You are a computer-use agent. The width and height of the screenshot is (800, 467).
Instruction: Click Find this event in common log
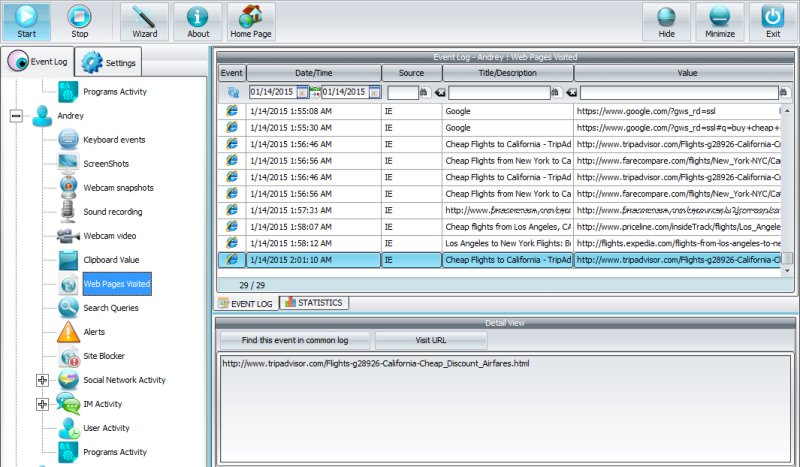(295, 340)
